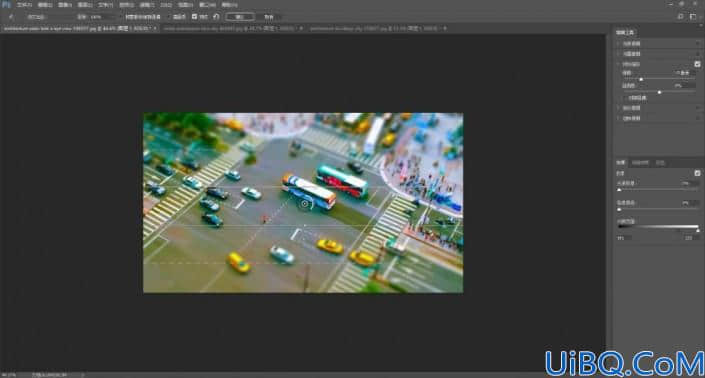Open the workspace switcher icon
705x378 pixels.
693,17
